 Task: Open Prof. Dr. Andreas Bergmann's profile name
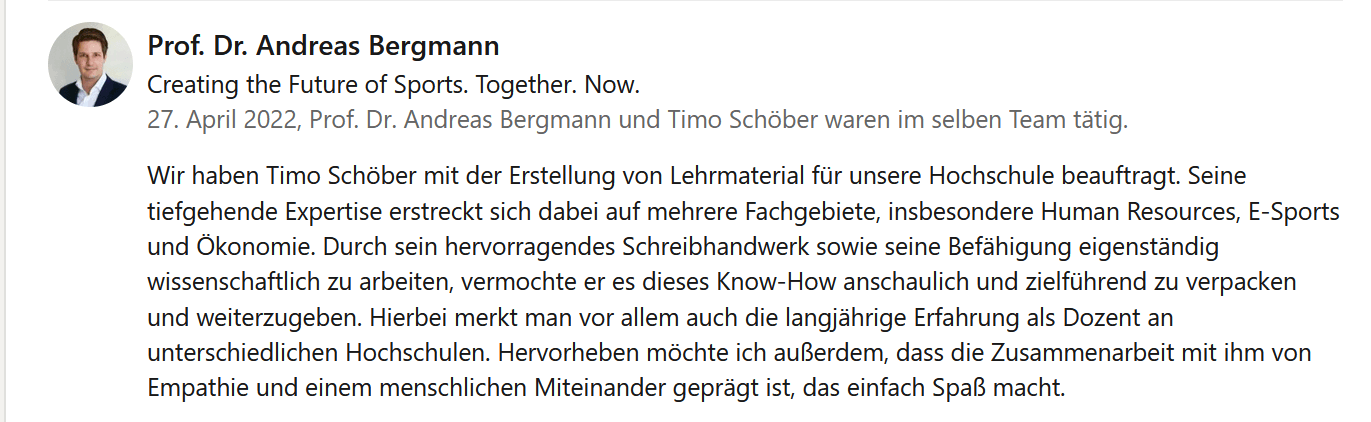pyautogui.click(x=323, y=46)
